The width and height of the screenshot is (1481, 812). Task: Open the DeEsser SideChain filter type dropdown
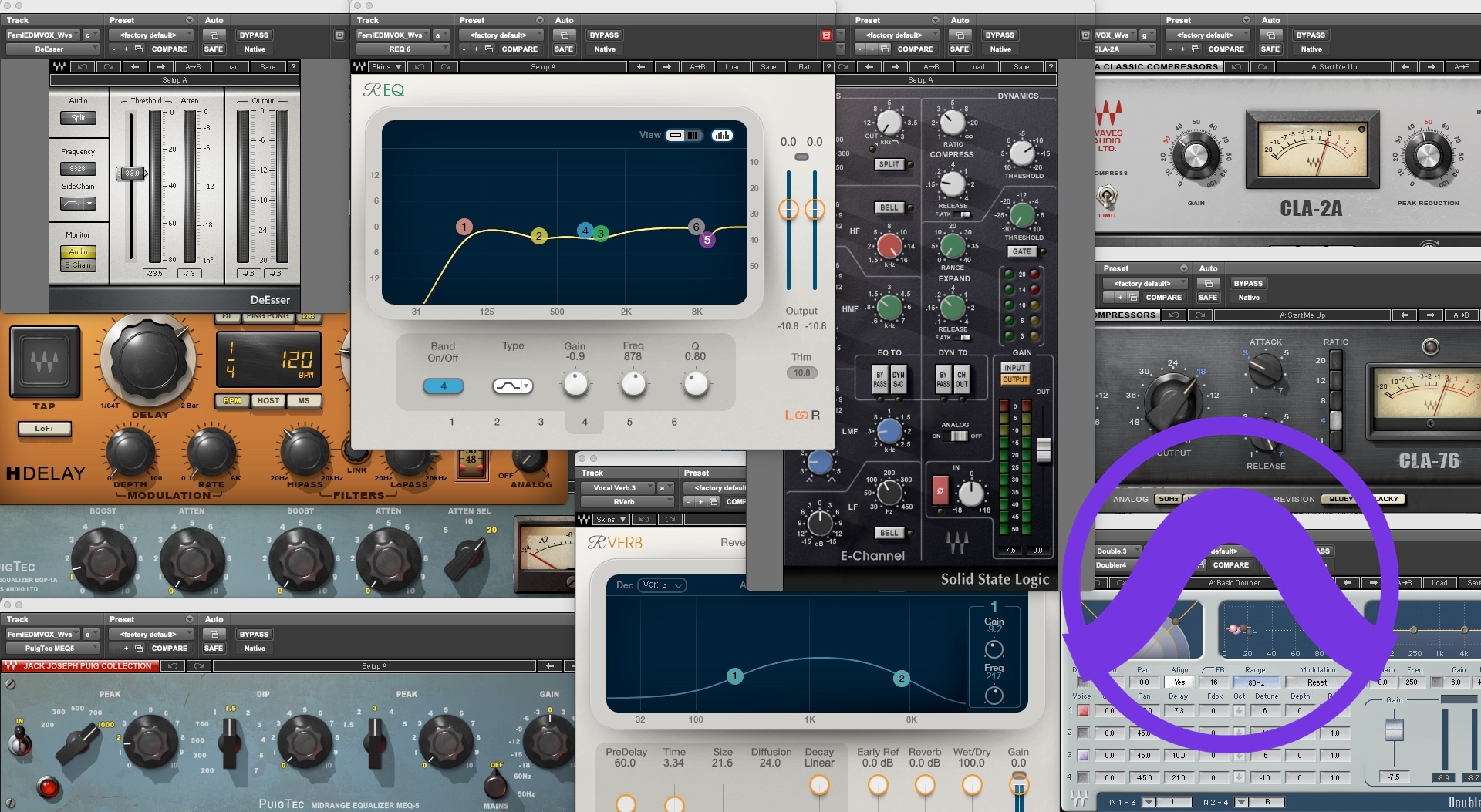coord(78,204)
